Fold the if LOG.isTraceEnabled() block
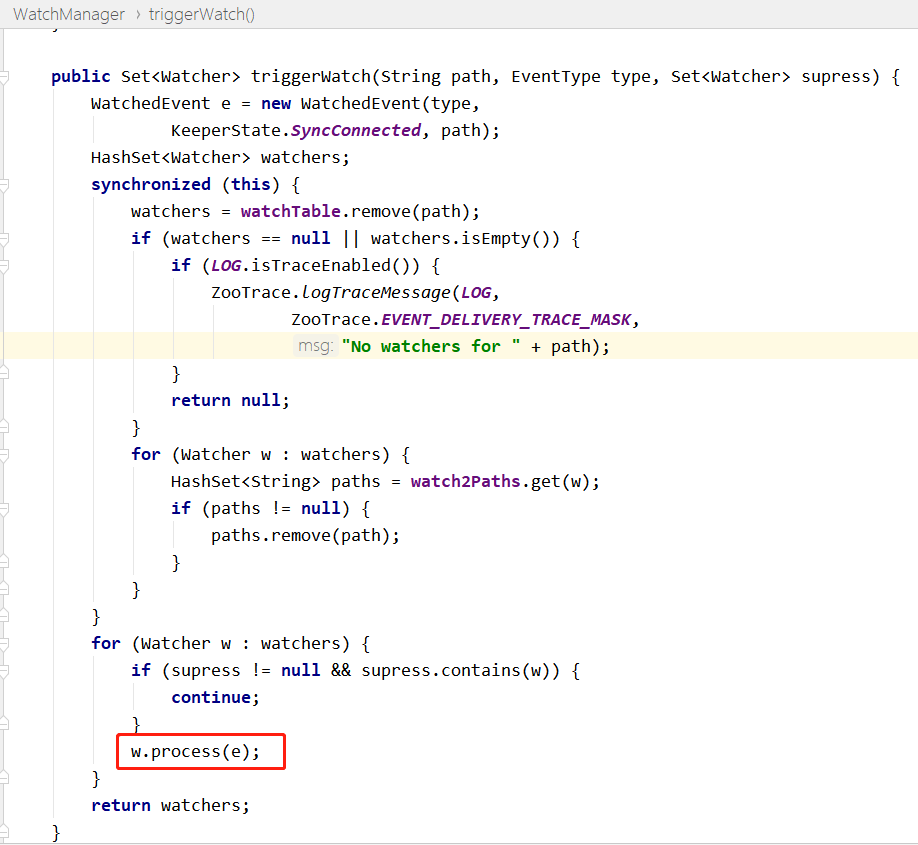Screen dimensions: 918x845 [5, 266]
